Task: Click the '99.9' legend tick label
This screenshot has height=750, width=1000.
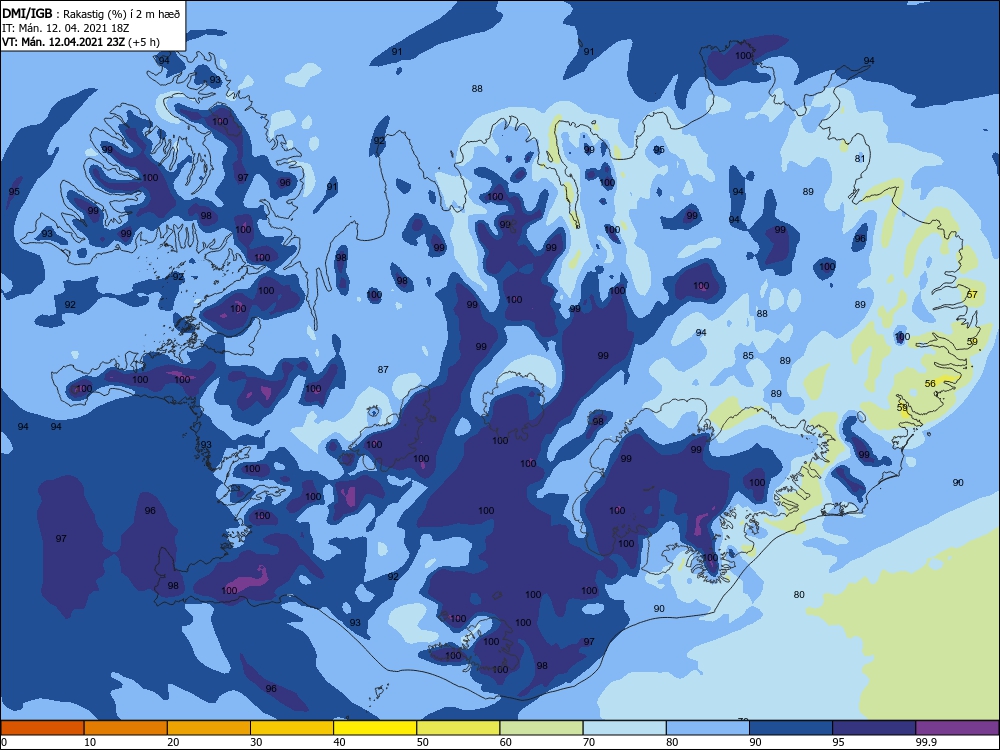Action: pos(925,742)
